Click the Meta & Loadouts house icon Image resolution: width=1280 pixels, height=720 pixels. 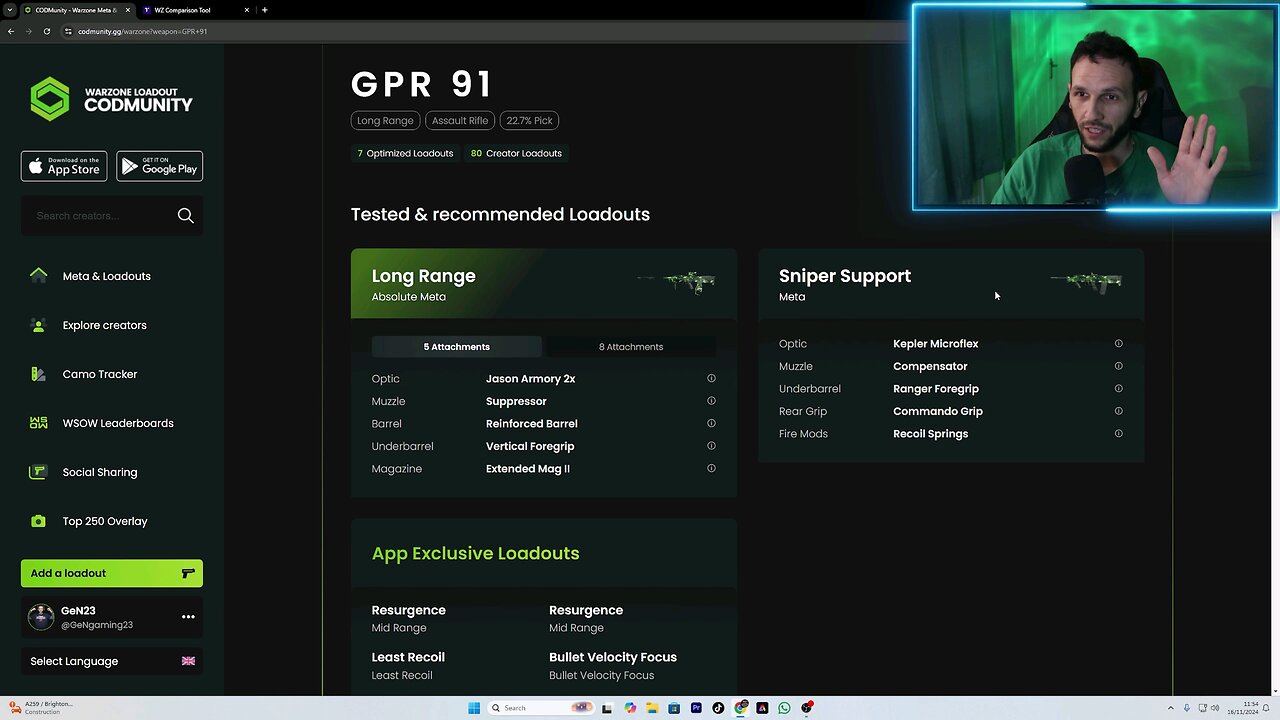click(x=38, y=276)
